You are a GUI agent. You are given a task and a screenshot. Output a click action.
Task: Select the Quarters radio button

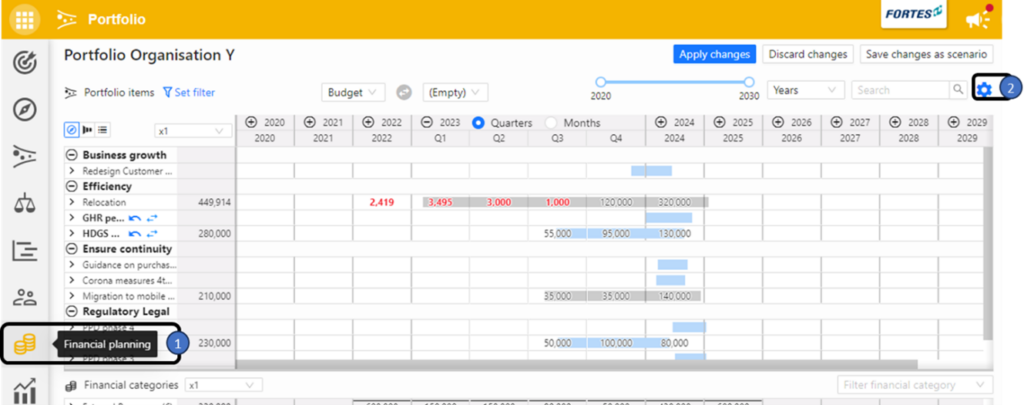[479, 122]
